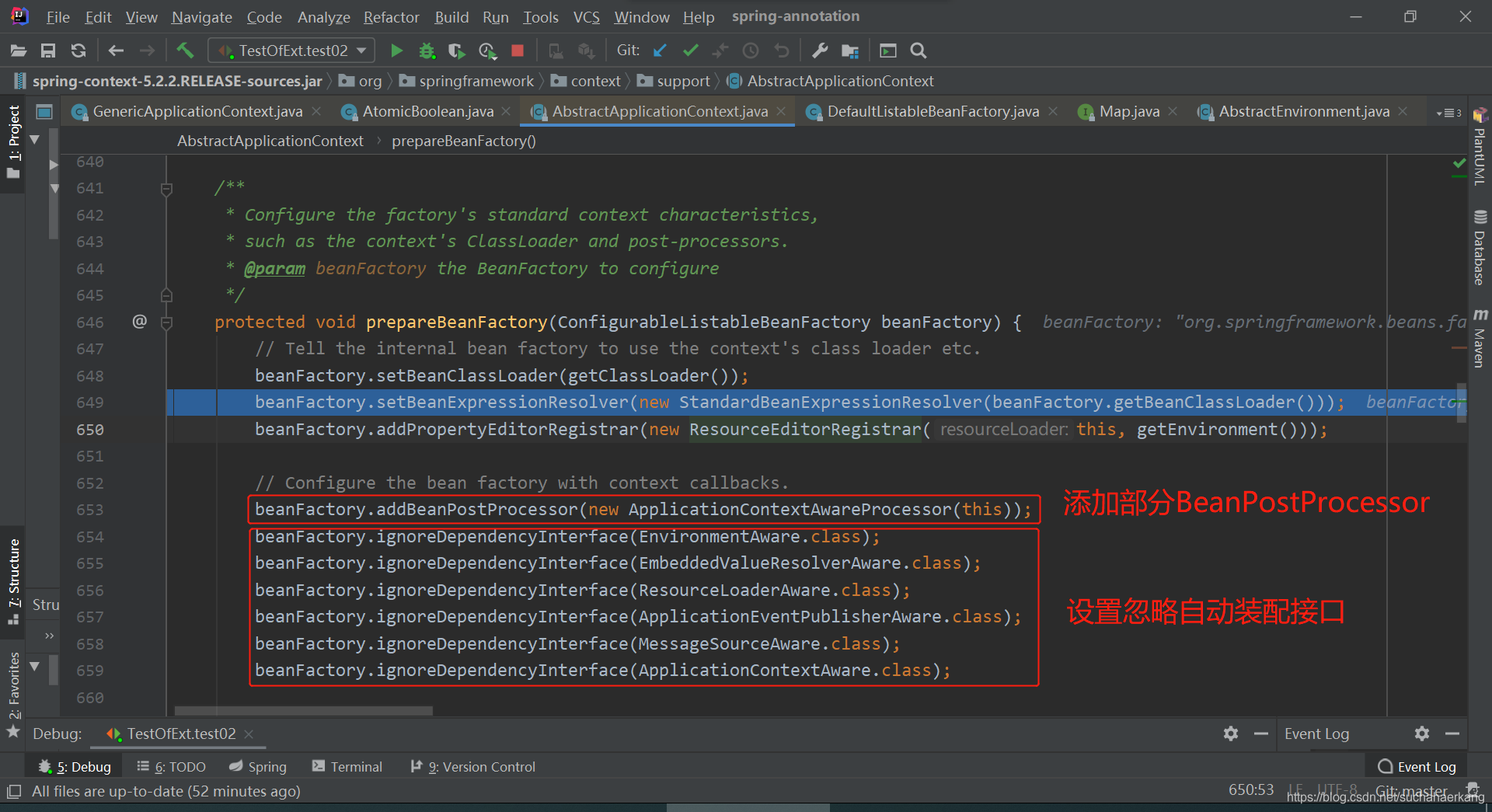The width and height of the screenshot is (1492, 812).
Task: Close the AtomicBoolean.java tab
Action: point(506,112)
